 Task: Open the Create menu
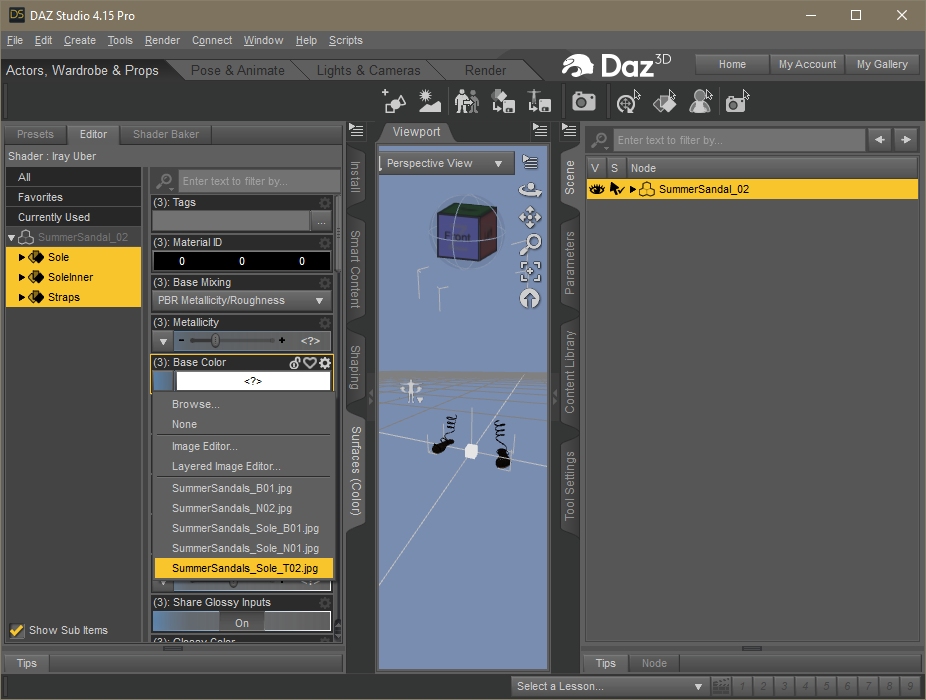80,40
